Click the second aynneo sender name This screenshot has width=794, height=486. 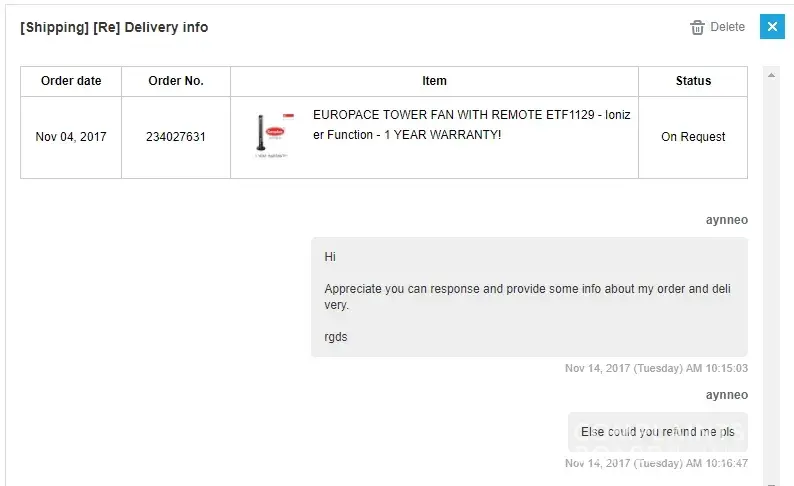pyautogui.click(x=726, y=395)
